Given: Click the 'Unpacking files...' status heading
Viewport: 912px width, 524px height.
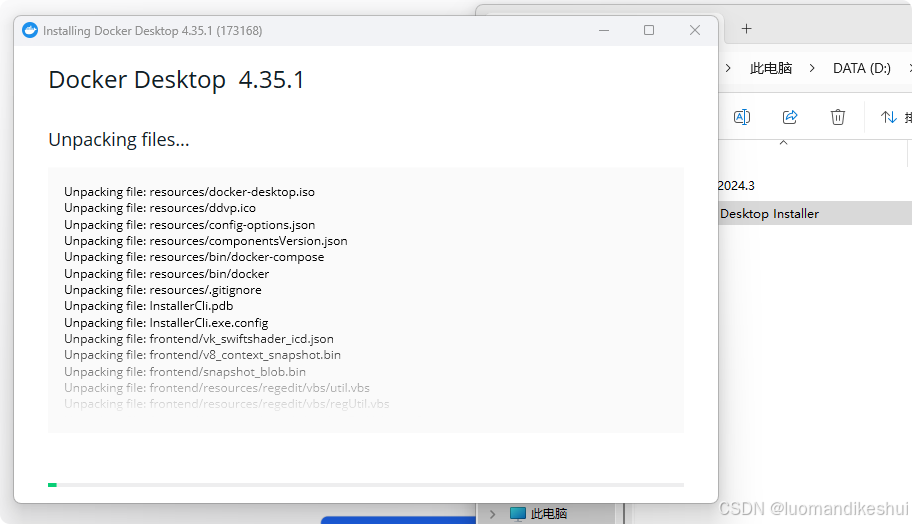Looking at the screenshot, I should (119, 140).
